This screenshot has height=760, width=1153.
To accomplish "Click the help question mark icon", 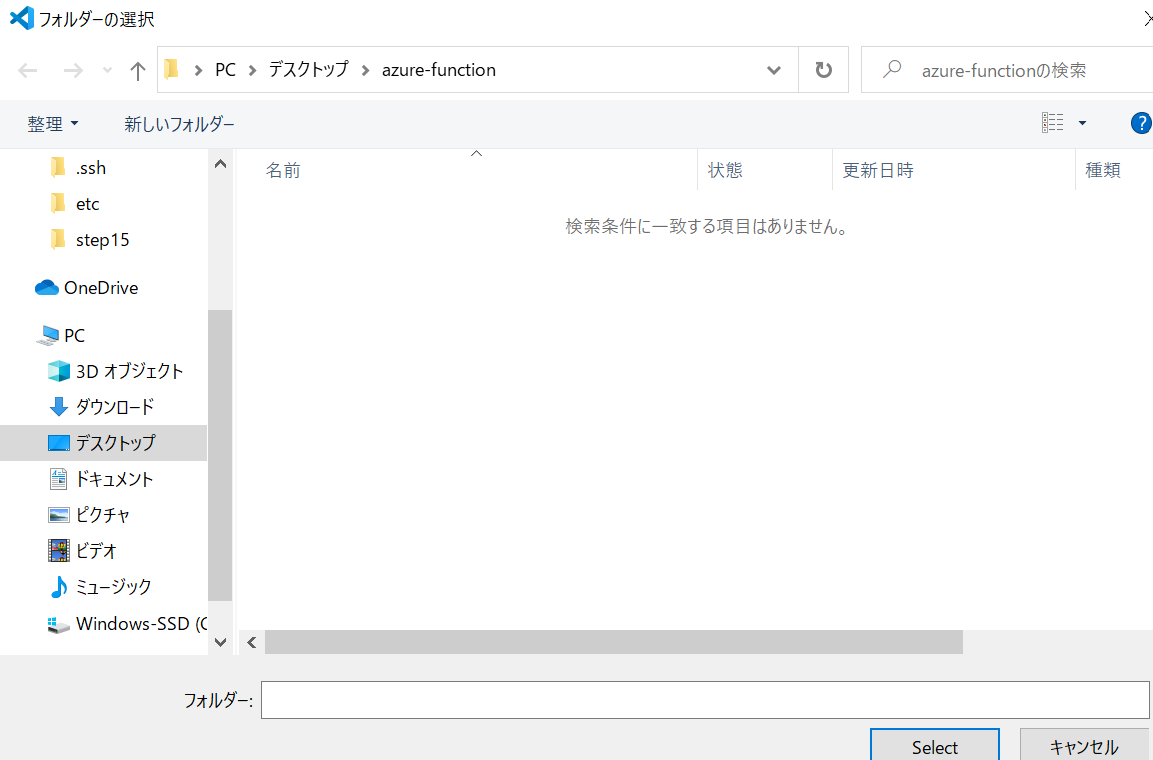I will tap(1140, 123).
